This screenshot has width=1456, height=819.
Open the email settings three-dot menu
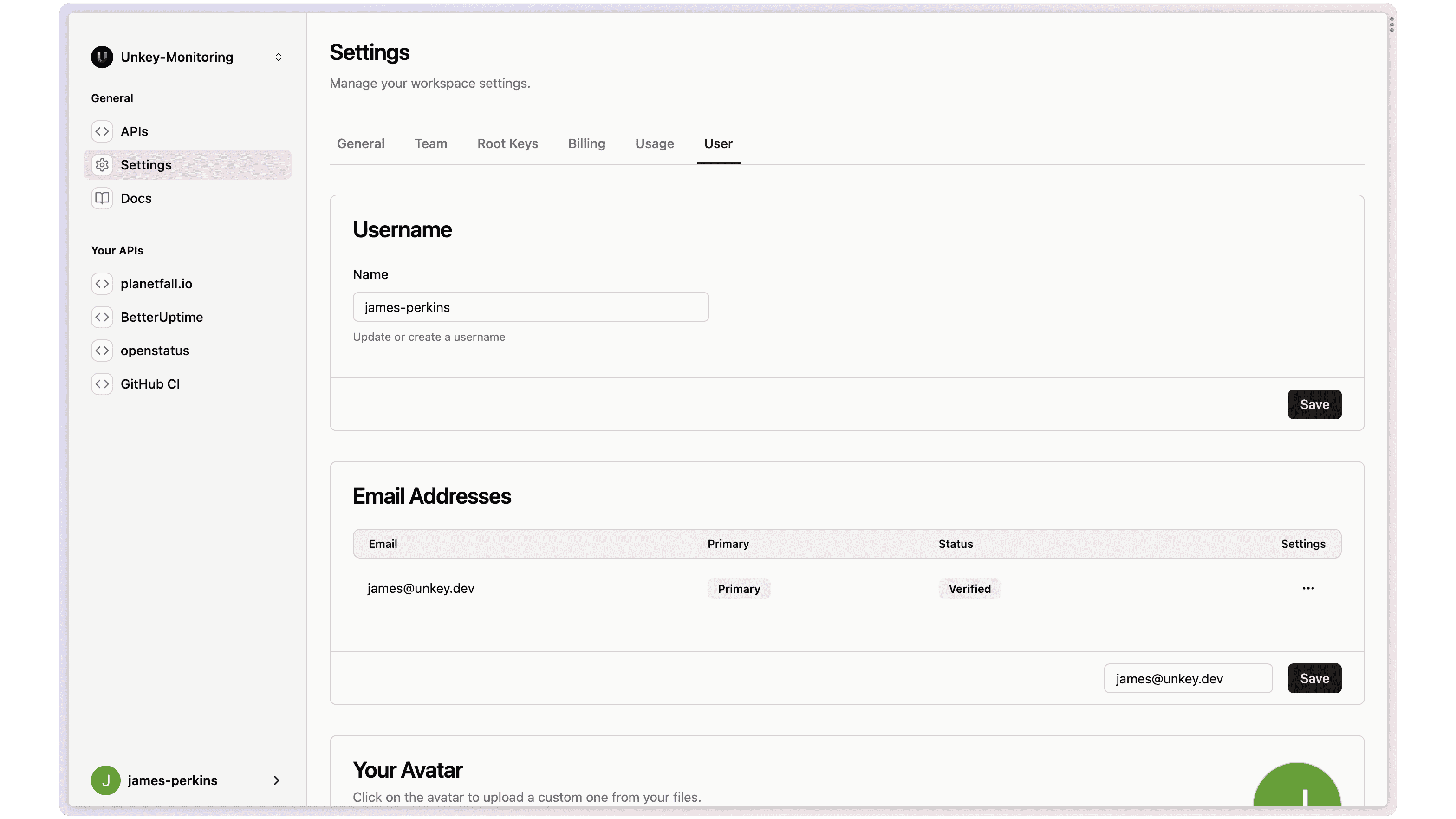pyautogui.click(x=1308, y=588)
